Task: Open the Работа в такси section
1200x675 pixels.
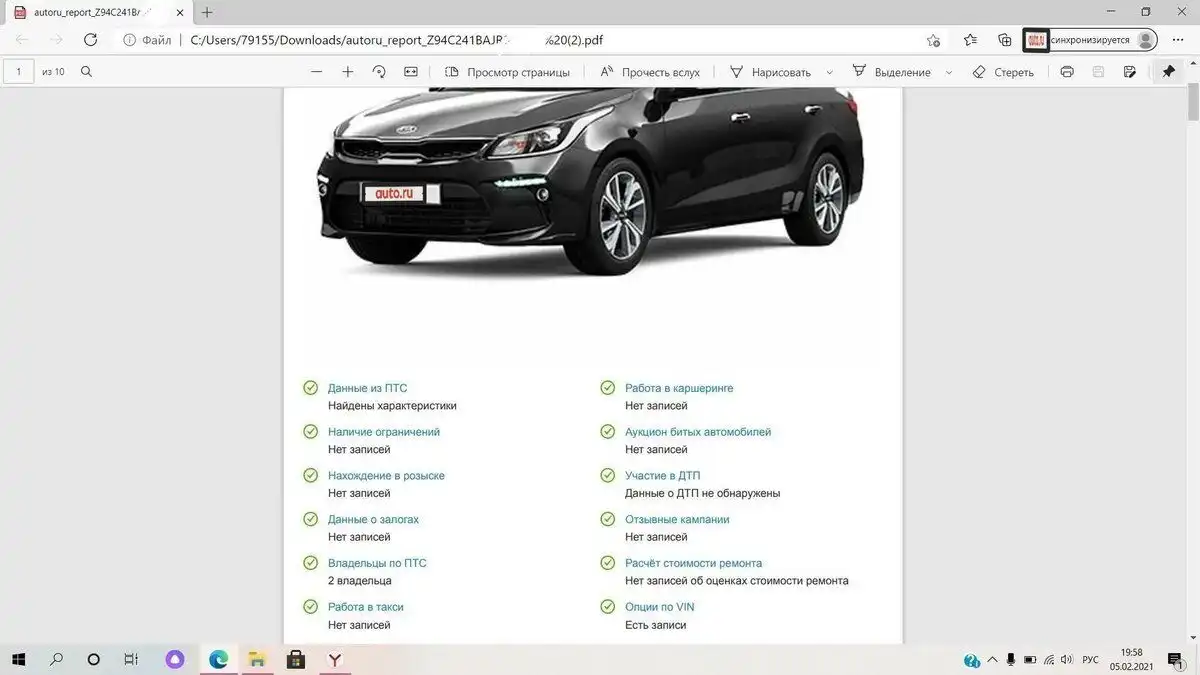Action: pos(365,607)
